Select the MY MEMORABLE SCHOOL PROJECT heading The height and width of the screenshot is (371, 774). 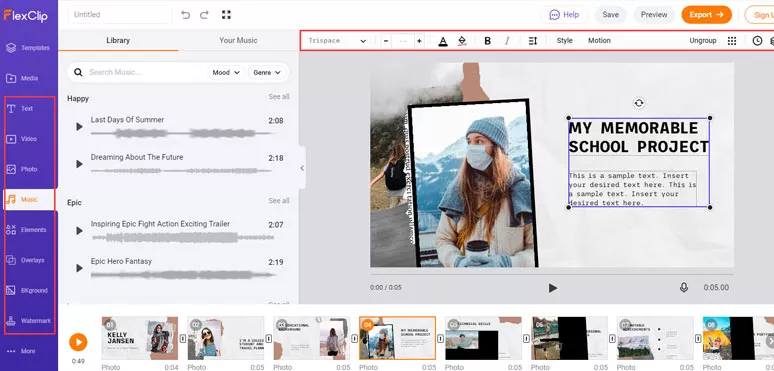[x=639, y=137]
